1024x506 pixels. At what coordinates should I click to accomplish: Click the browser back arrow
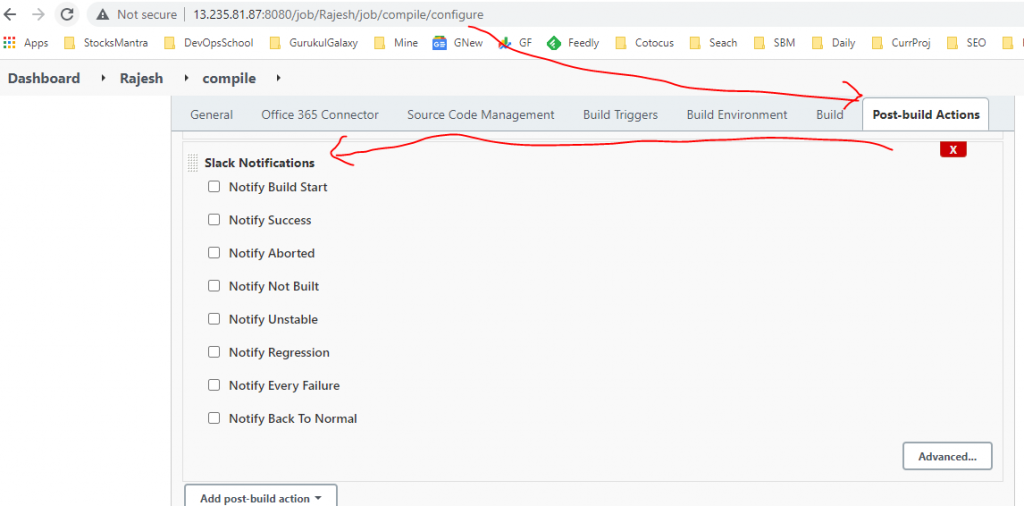pos(10,15)
